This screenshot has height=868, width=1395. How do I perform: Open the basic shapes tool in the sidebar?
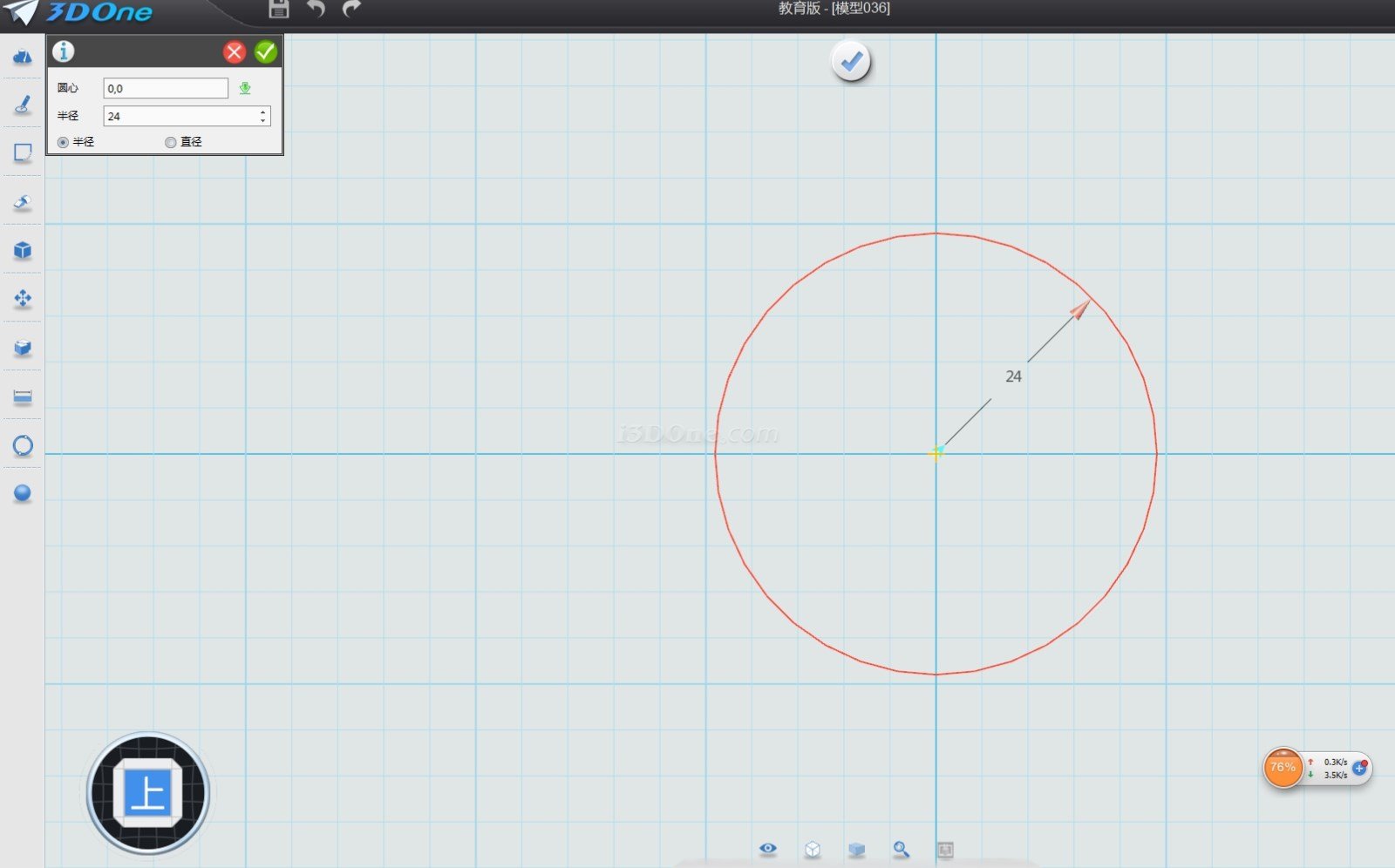pos(23,58)
